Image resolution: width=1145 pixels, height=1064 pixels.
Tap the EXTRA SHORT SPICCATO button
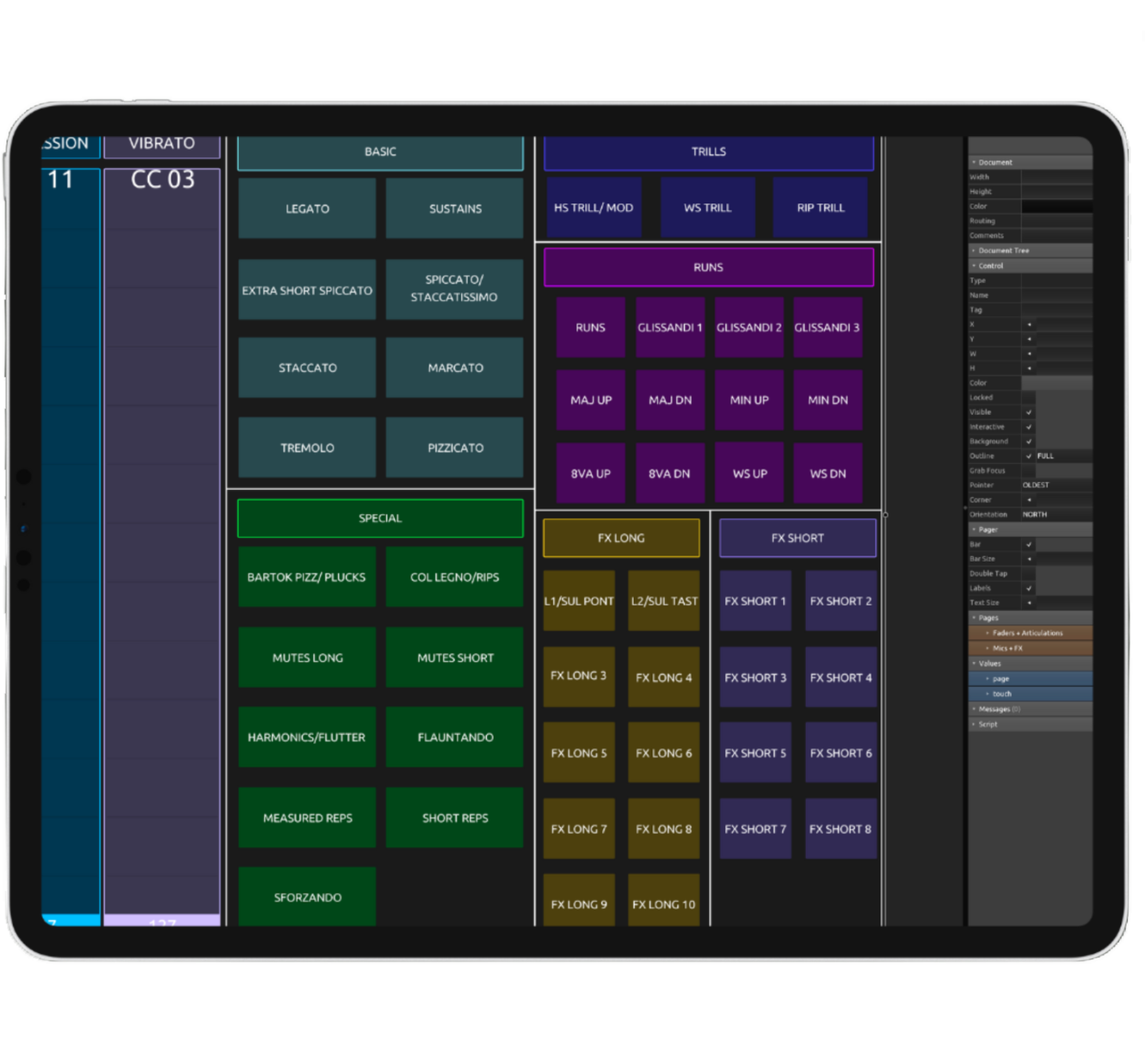(x=307, y=290)
